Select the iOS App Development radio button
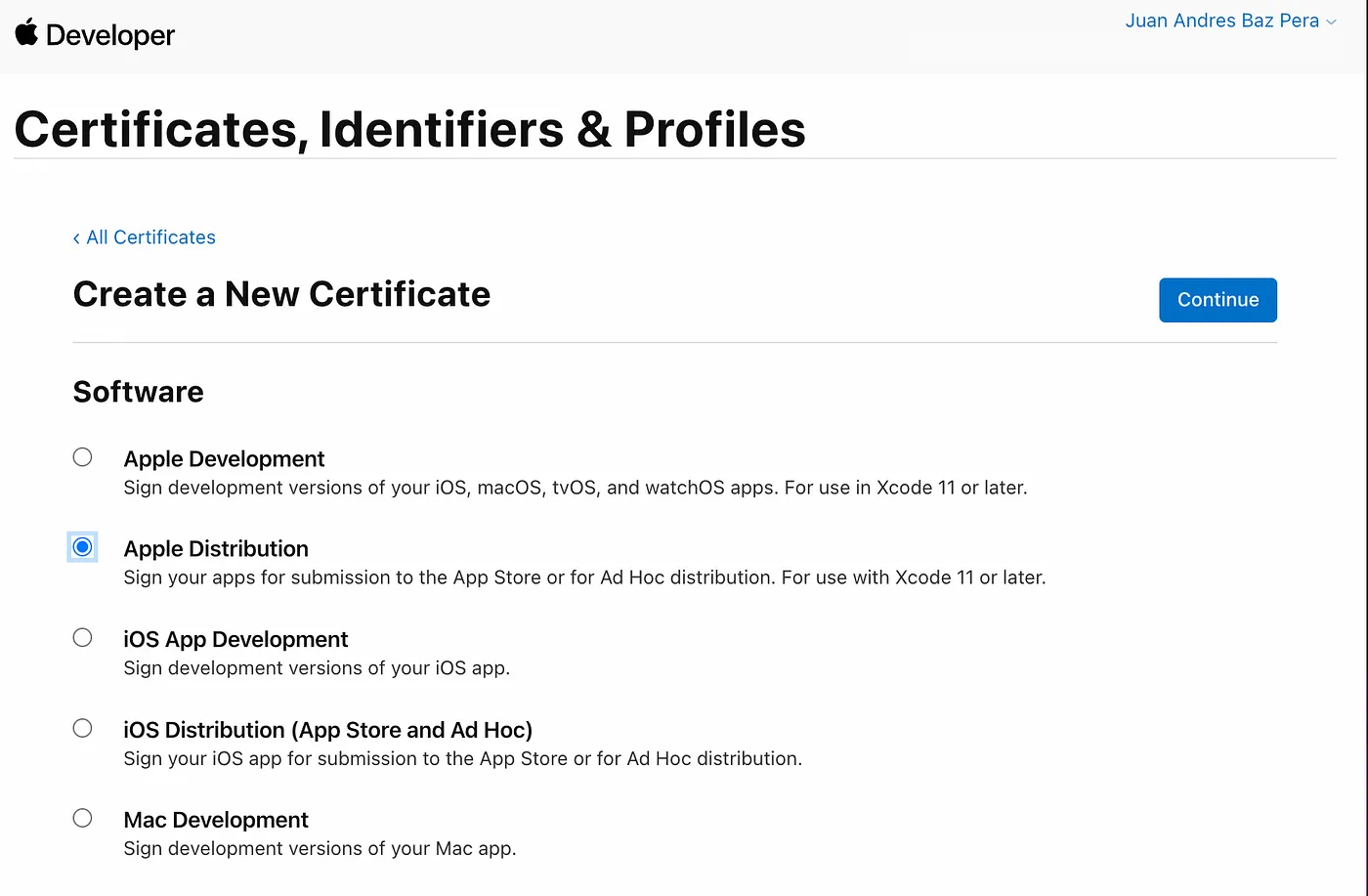The image size is (1368, 896). 83,638
